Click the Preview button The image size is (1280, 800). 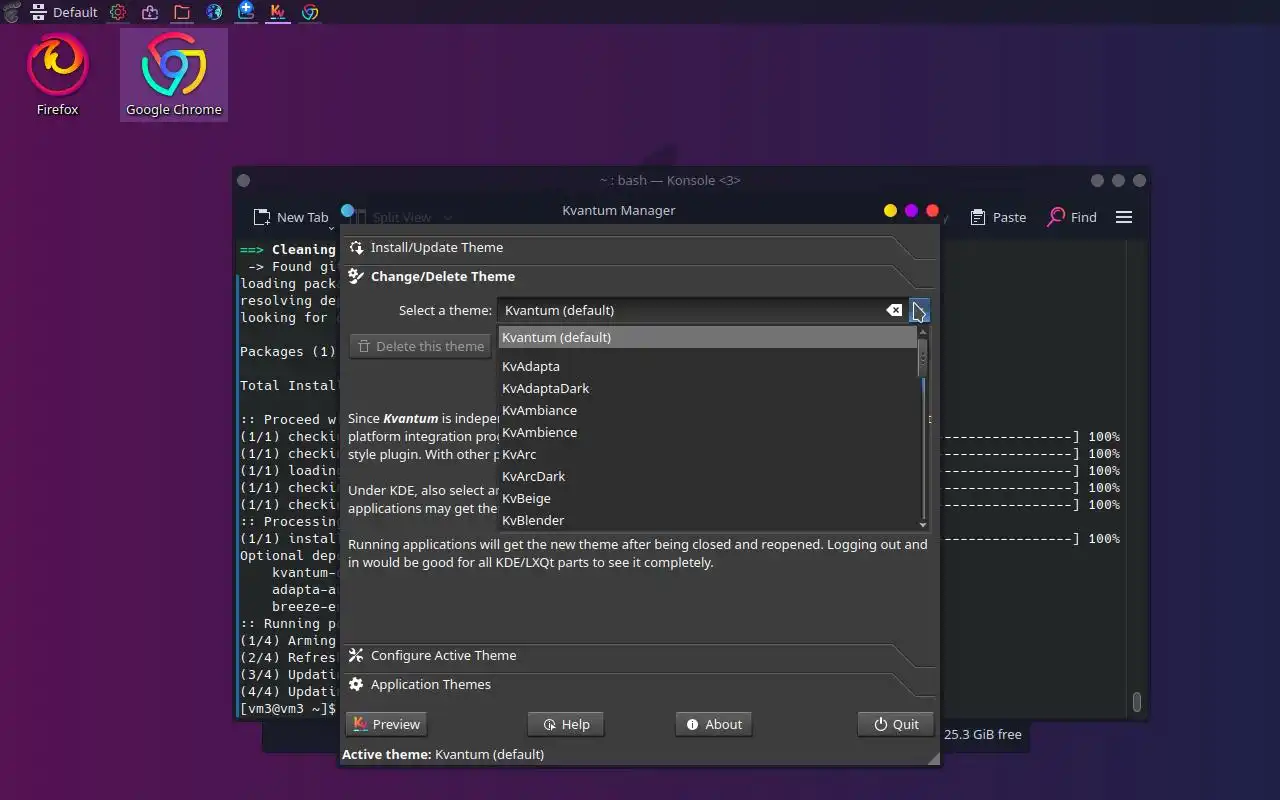[386, 724]
